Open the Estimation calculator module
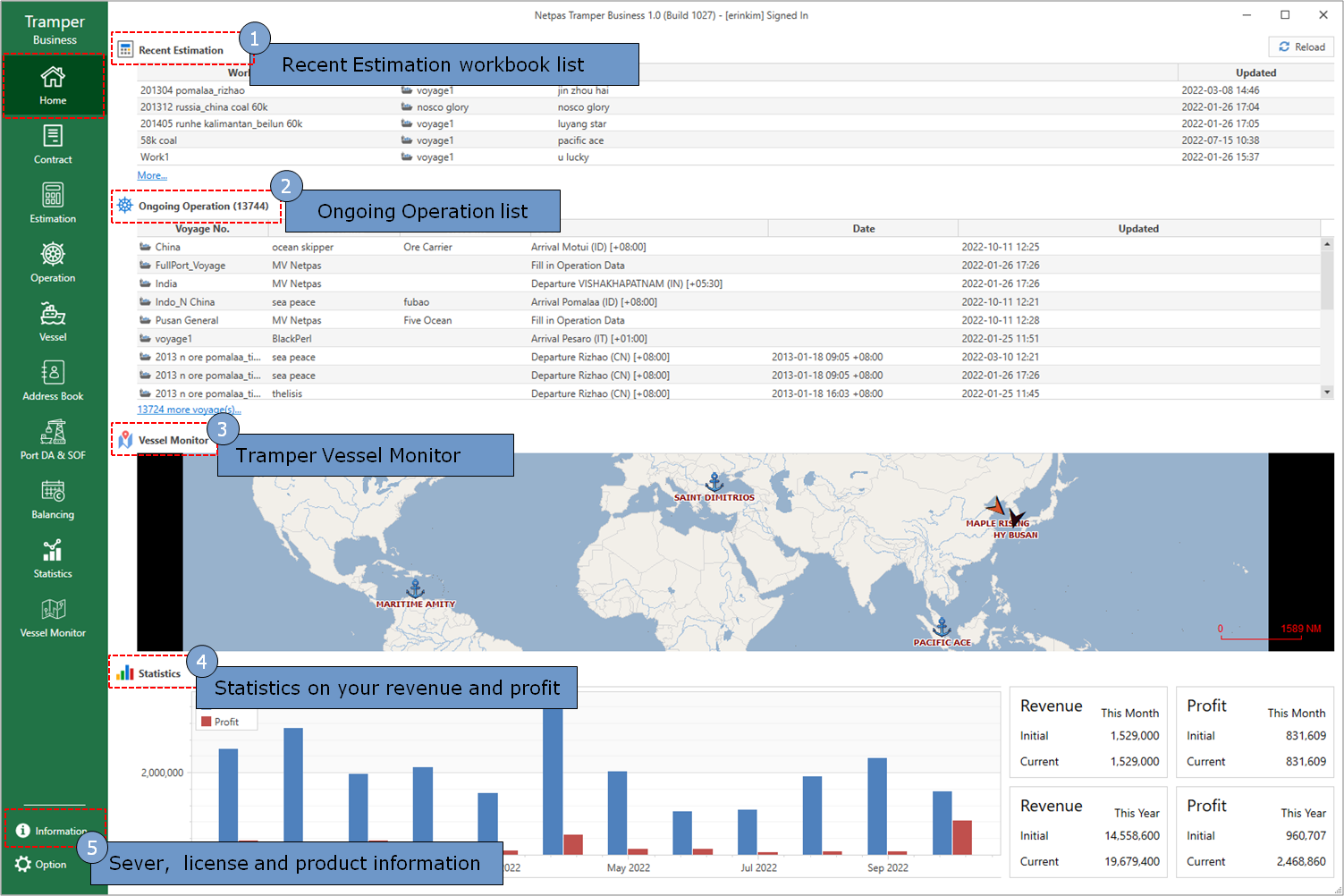This screenshot has height=896, width=1344. pos(53,204)
